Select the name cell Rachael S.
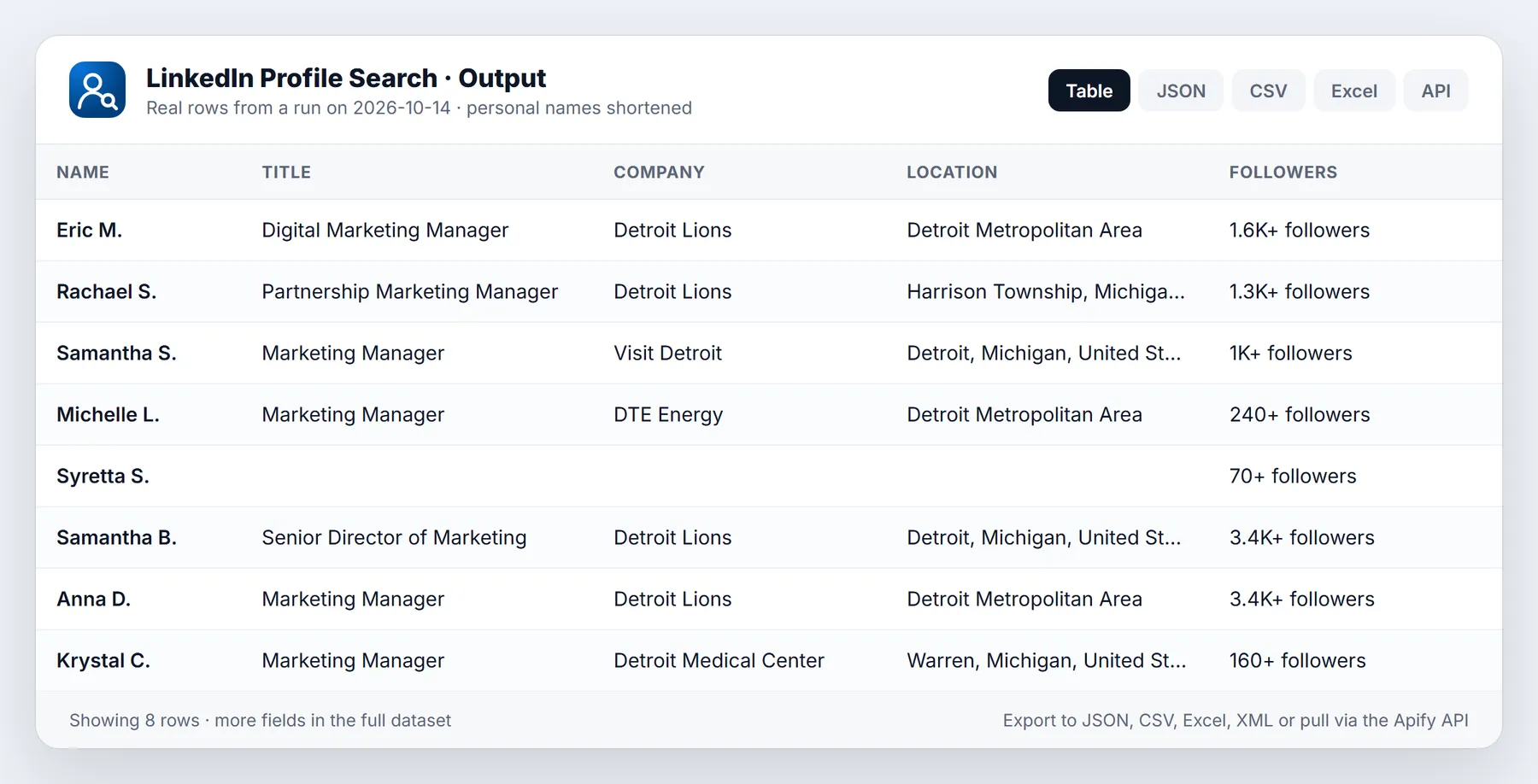Screen dimensions: 1538x784 (106, 291)
